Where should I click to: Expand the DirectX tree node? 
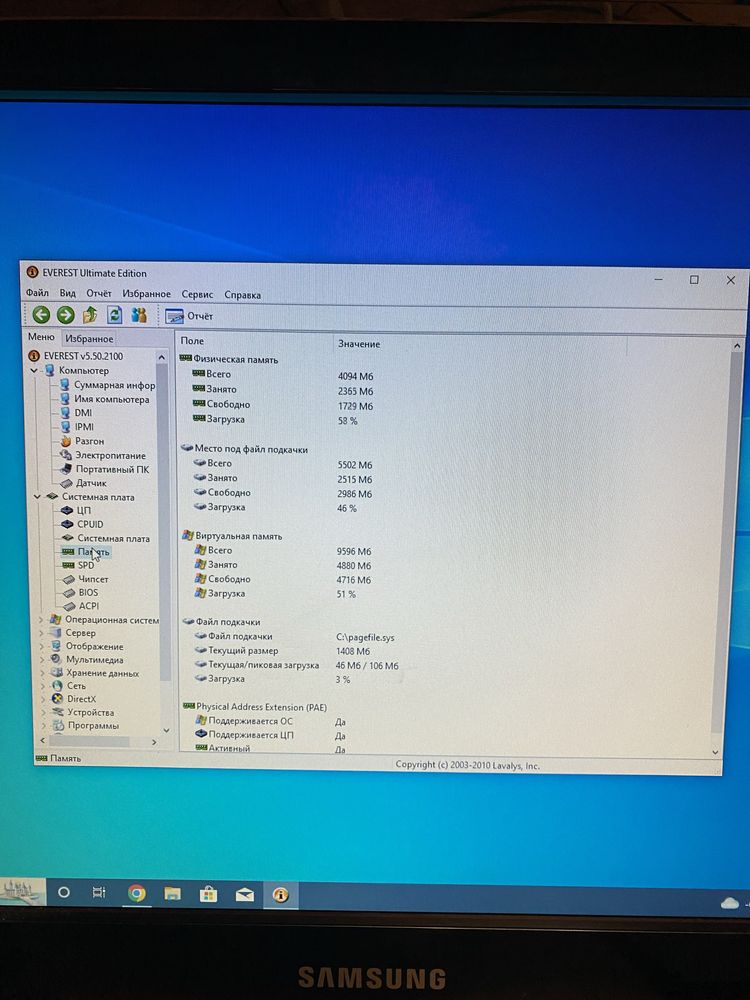(x=41, y=699)
